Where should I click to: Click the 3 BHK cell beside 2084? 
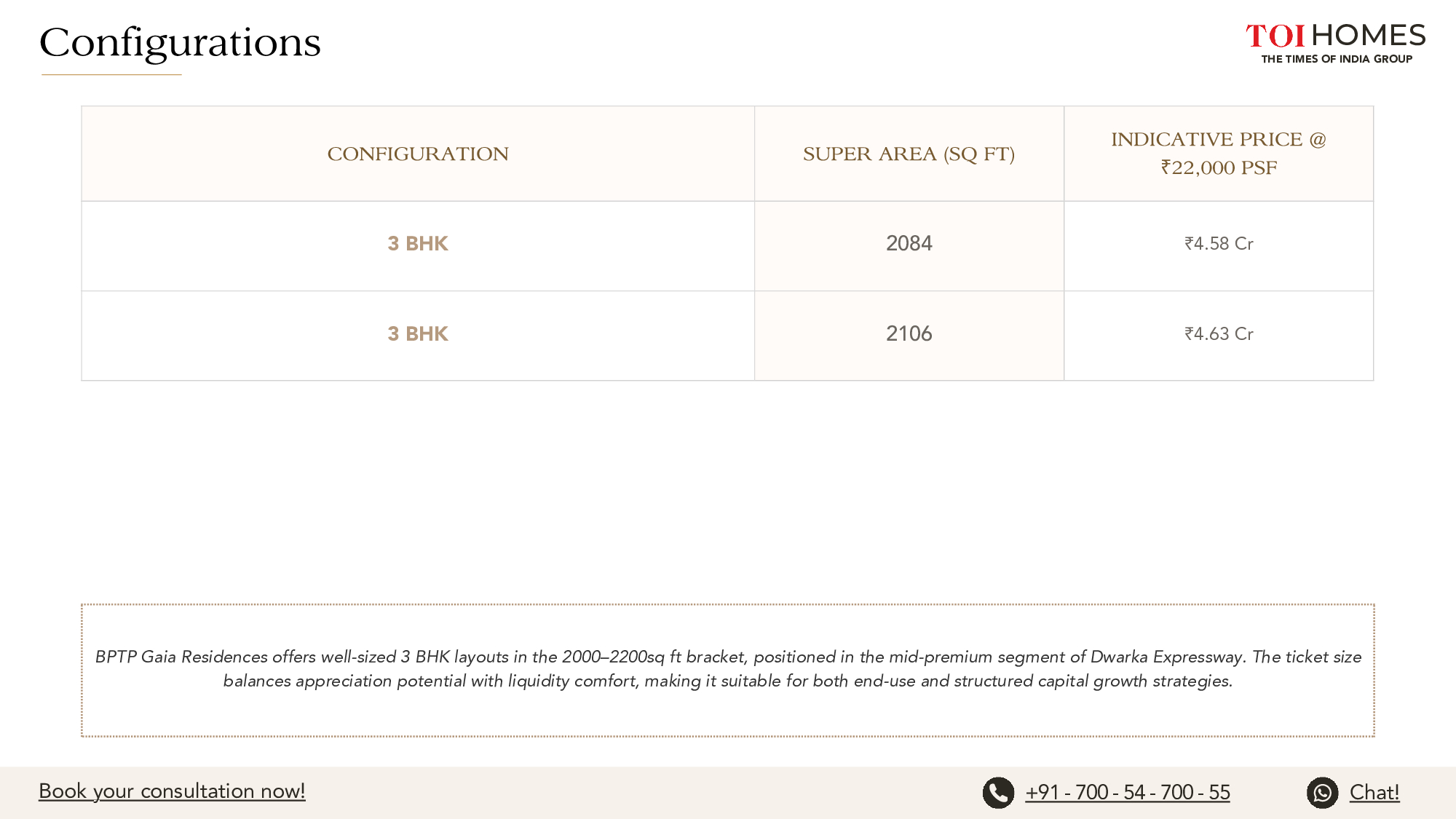point(418,244)
